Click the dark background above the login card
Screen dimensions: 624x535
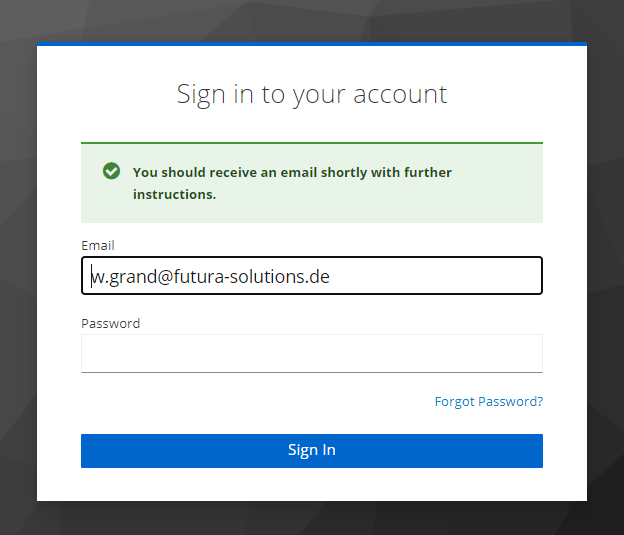click(311, 20)
